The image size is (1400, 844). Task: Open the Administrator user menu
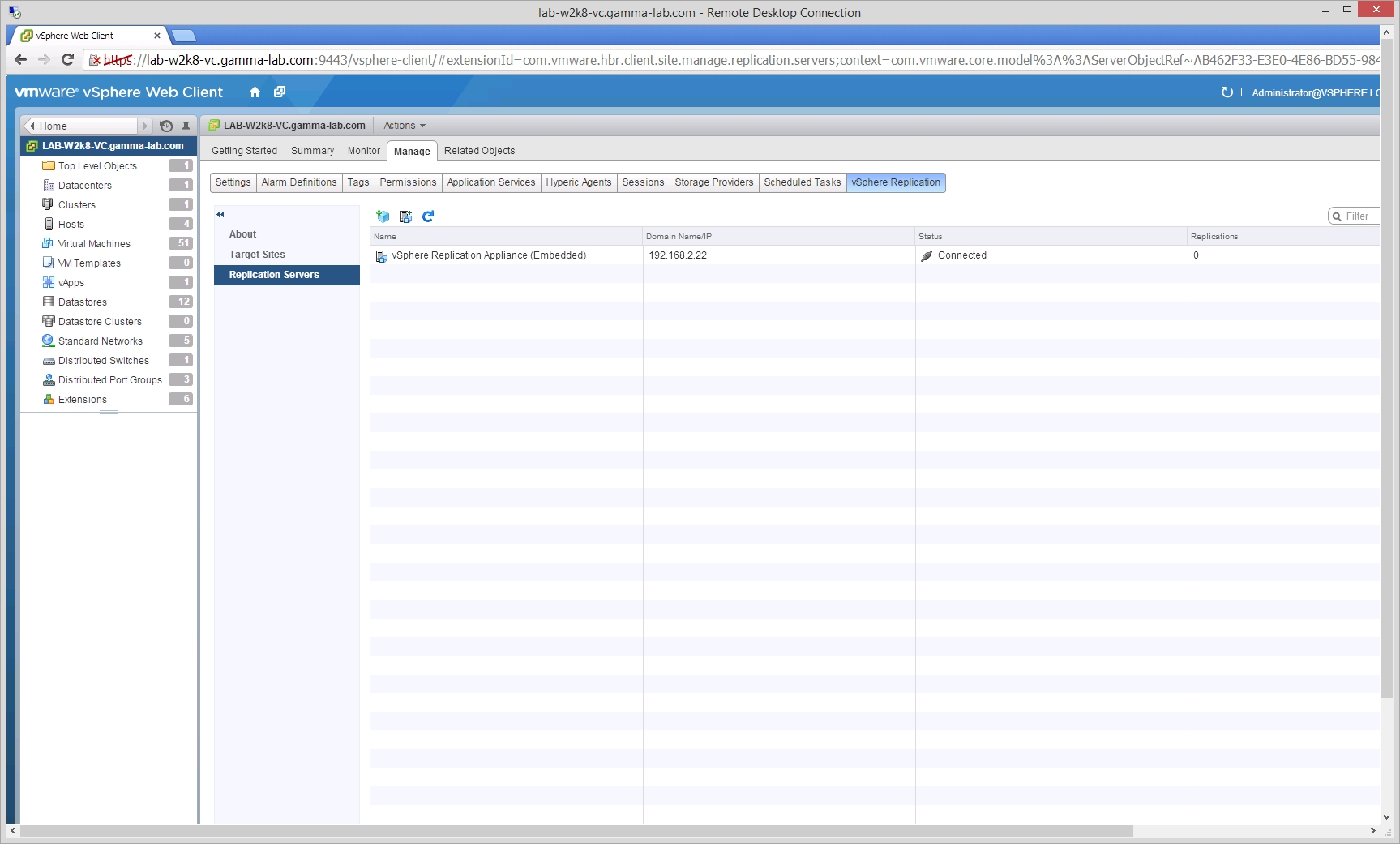click(x=1313, y=93)
